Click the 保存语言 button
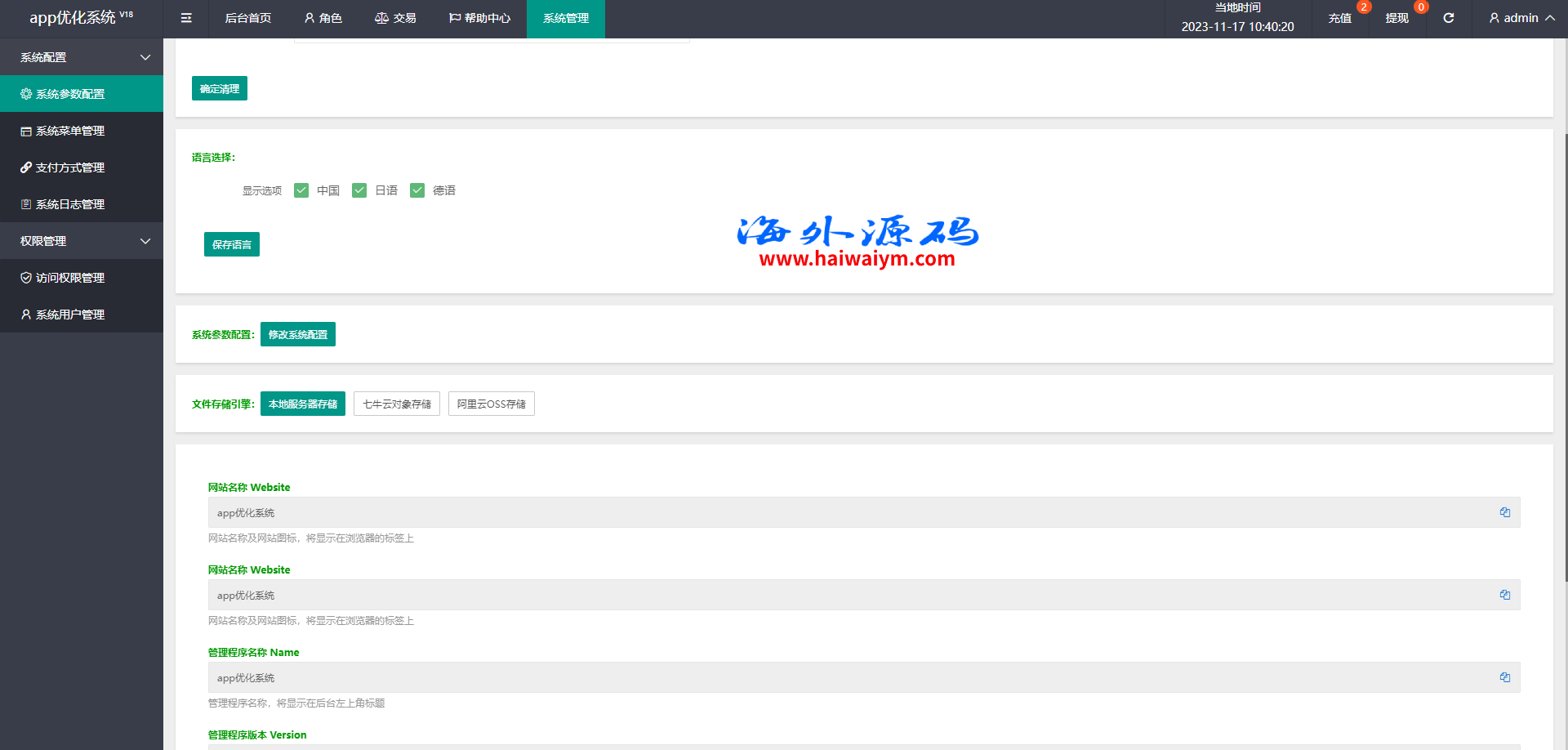Screen dimensions: 1568x750 (x=232, y=244)
